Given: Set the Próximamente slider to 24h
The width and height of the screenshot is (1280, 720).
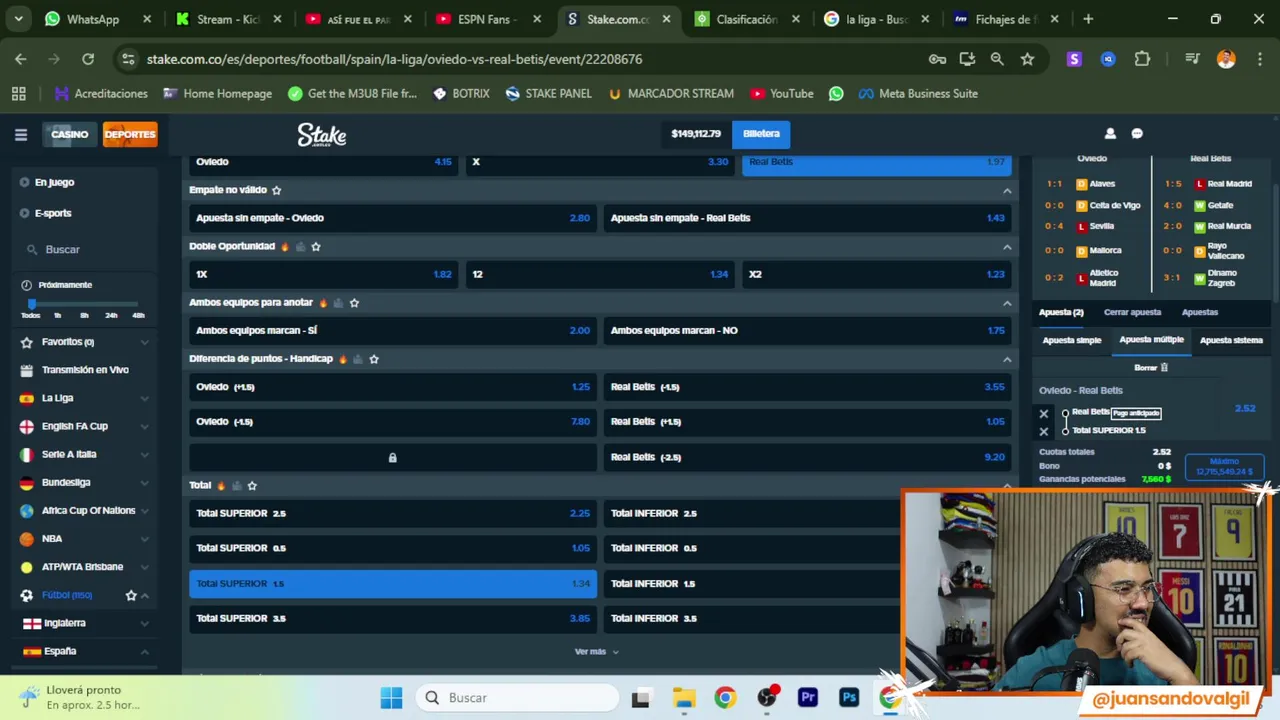Looking at the screenshot, I should [111, 315].
